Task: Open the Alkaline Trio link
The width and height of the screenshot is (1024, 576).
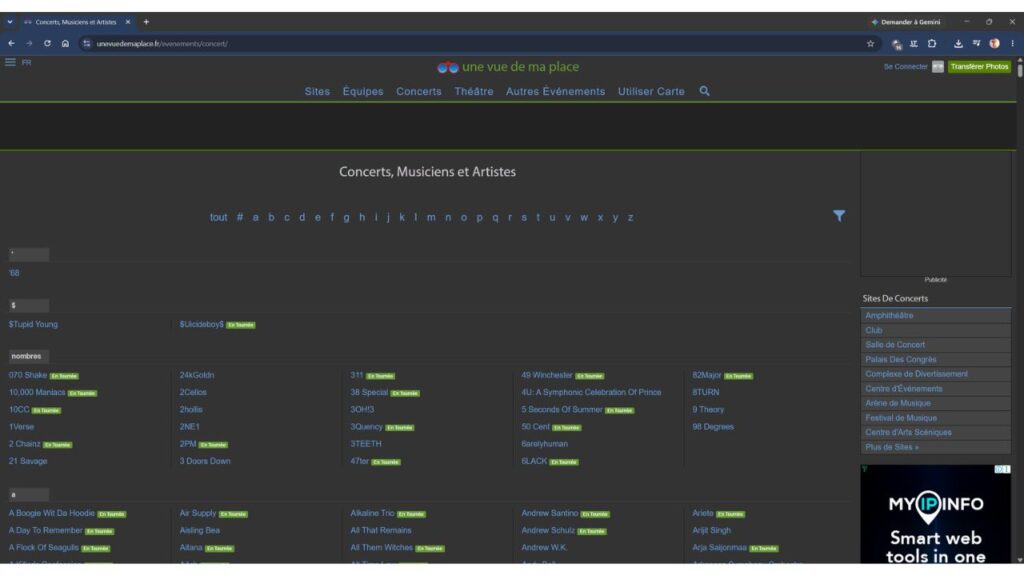Action: coord(372,513)
